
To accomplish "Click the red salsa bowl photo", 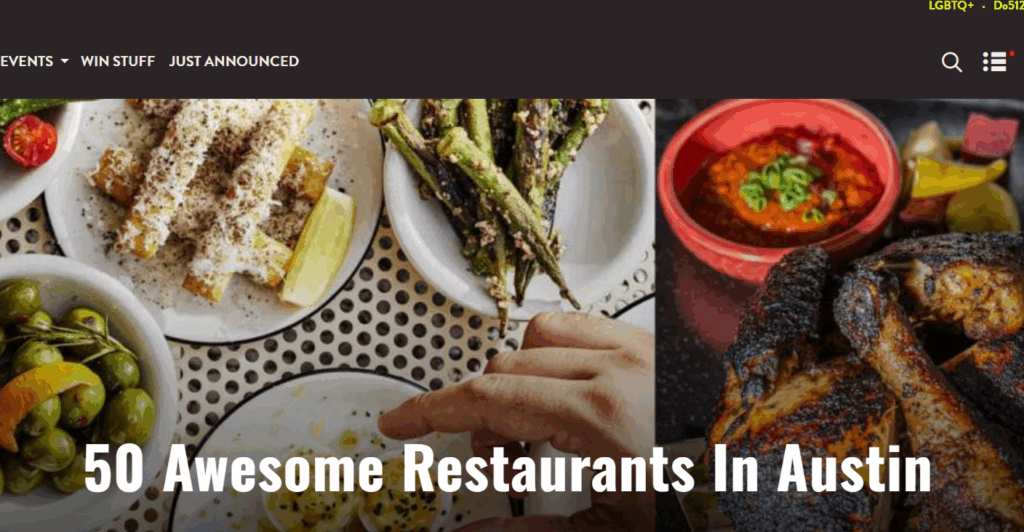I will 778,187.
